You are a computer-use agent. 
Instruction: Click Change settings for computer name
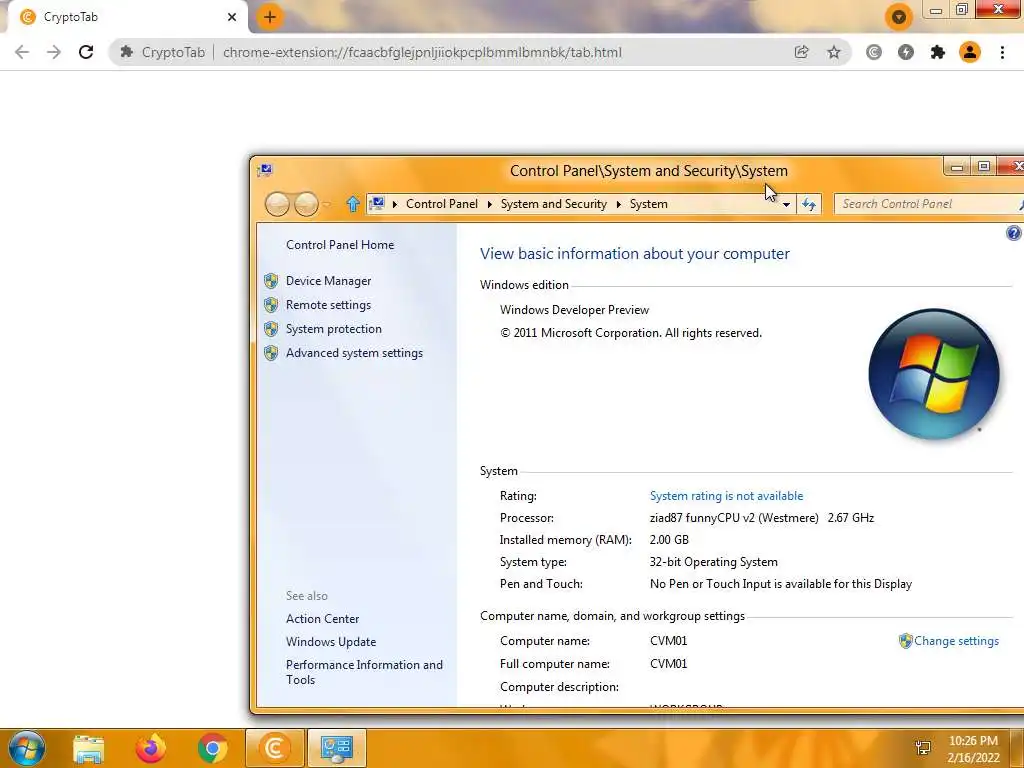(x=956, y=641)
